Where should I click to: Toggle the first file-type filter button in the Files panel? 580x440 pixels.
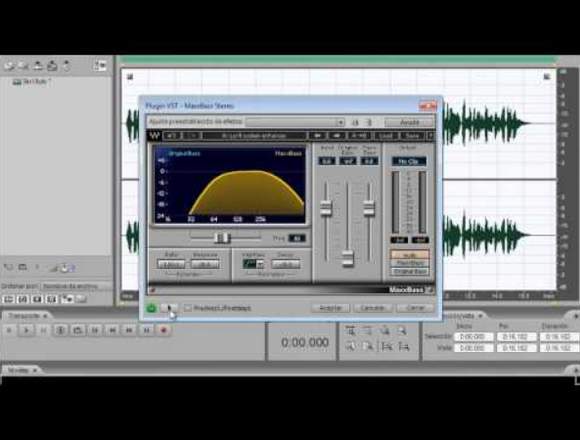click(x=8, y=299)
